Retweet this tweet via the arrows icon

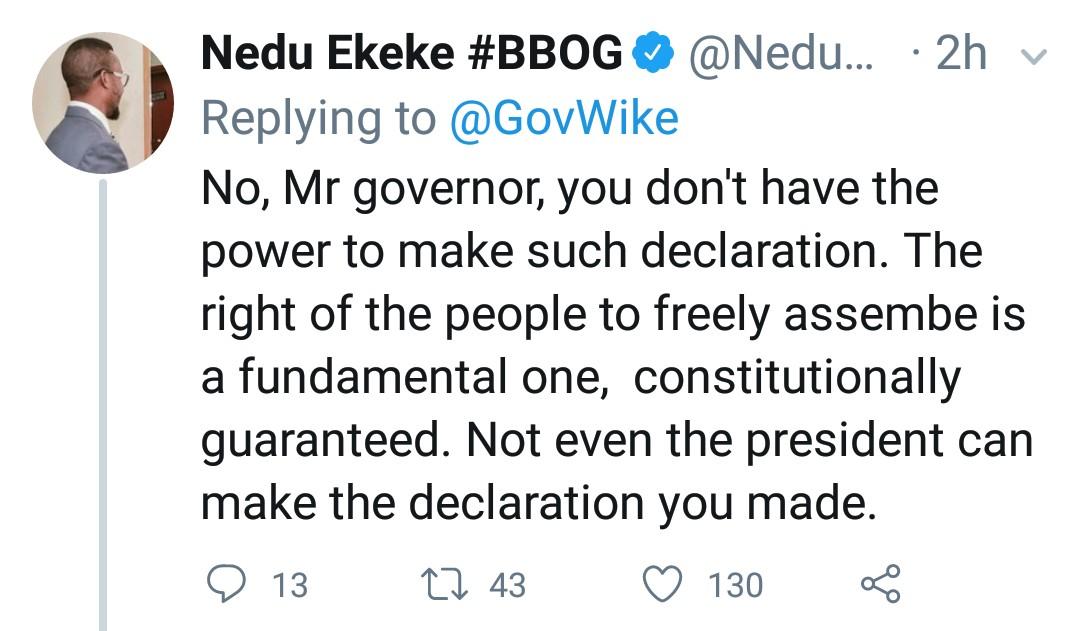tap(444, 583)
